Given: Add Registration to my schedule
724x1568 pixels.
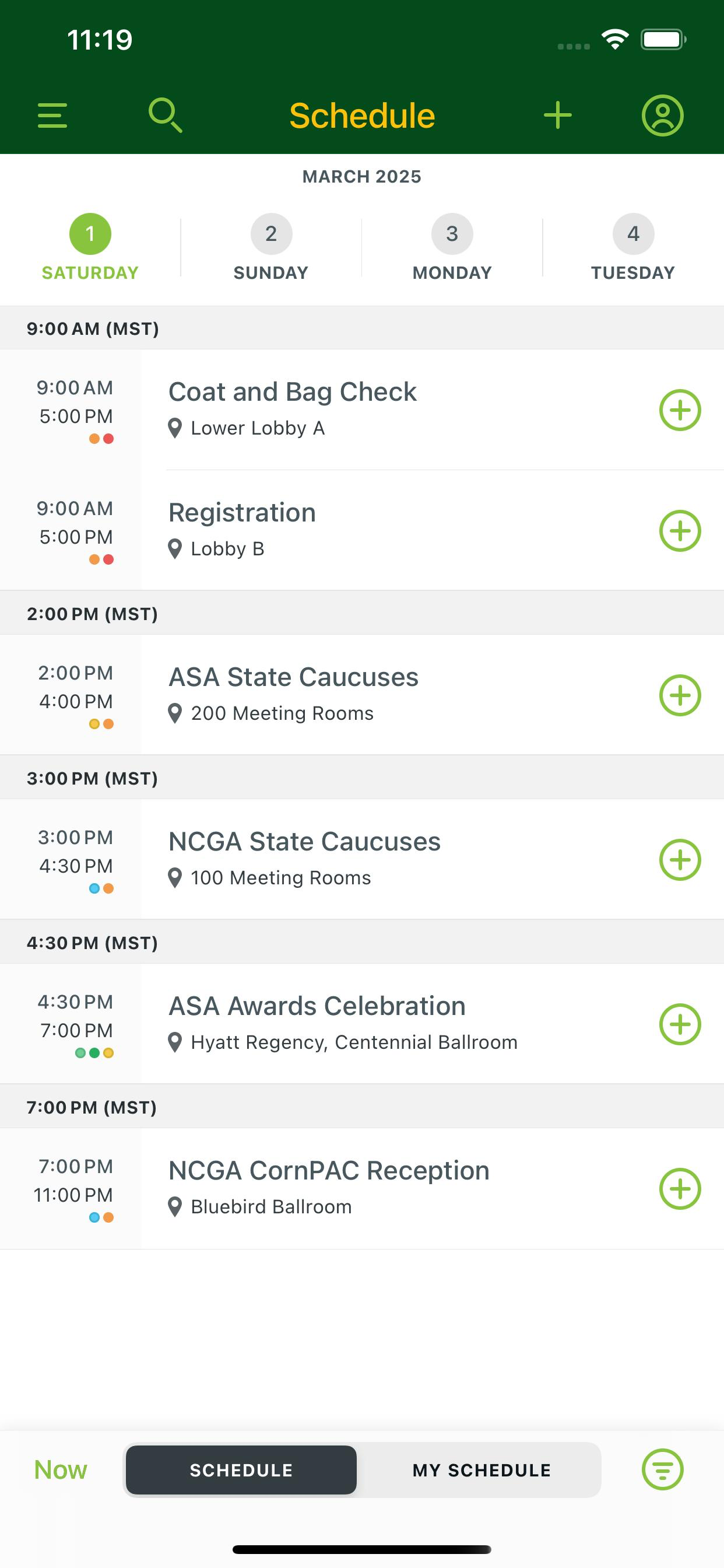Looking at the screenshot, I should click(x=680, y=531).
